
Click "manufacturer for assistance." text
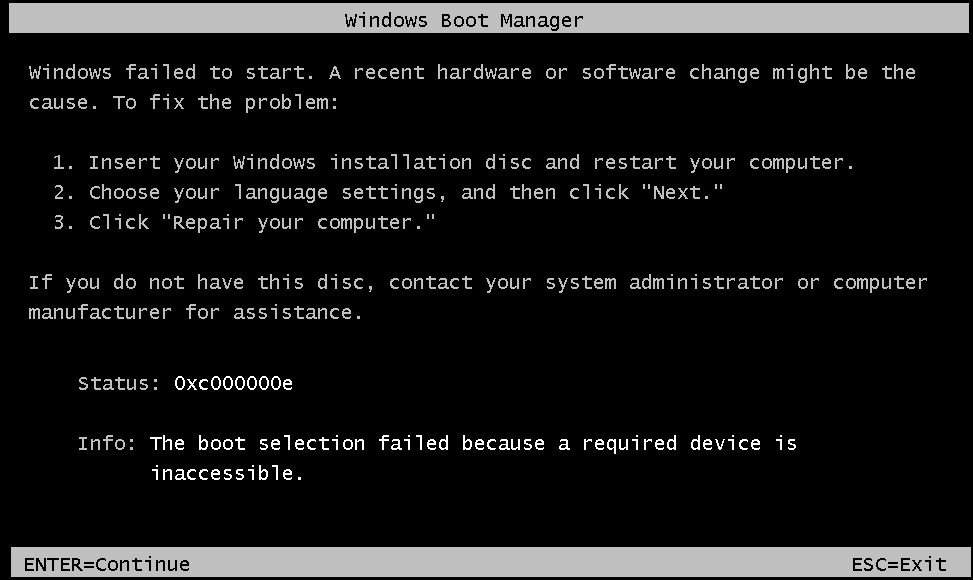coord(195,312)
